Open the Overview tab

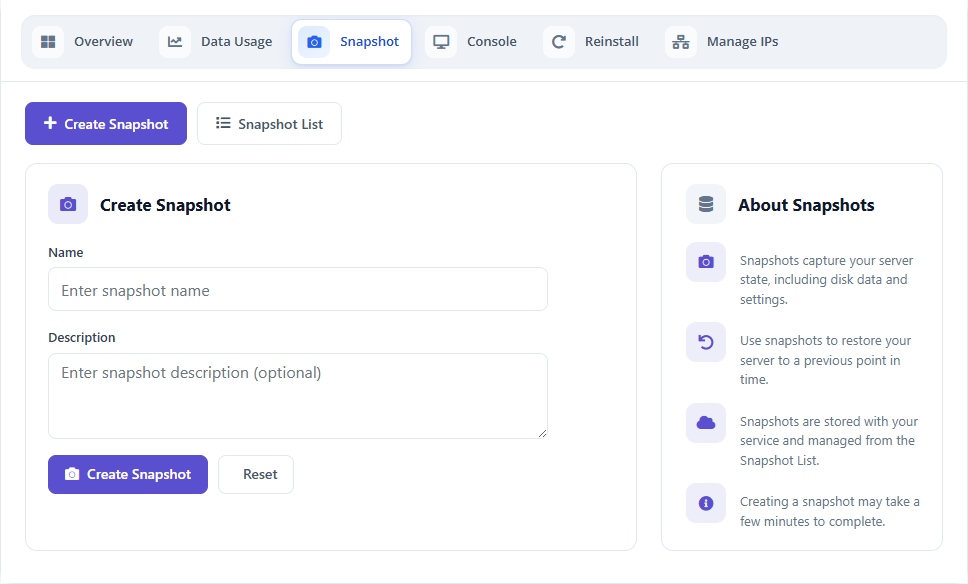click(83, 41)
